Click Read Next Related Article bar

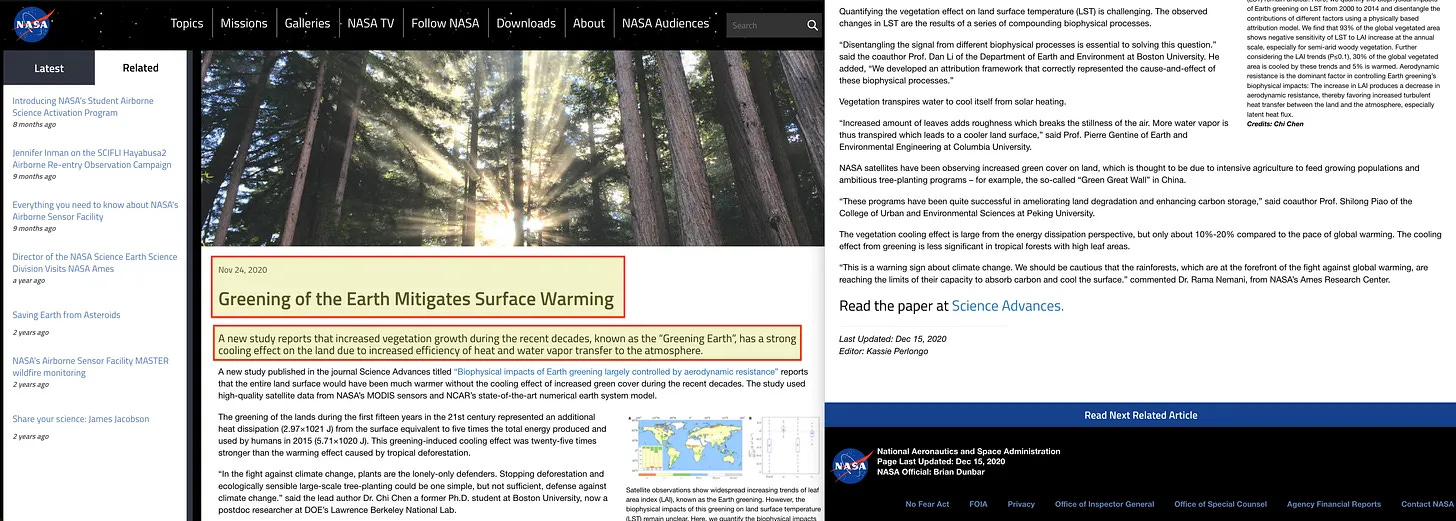tap(1140, 415)
